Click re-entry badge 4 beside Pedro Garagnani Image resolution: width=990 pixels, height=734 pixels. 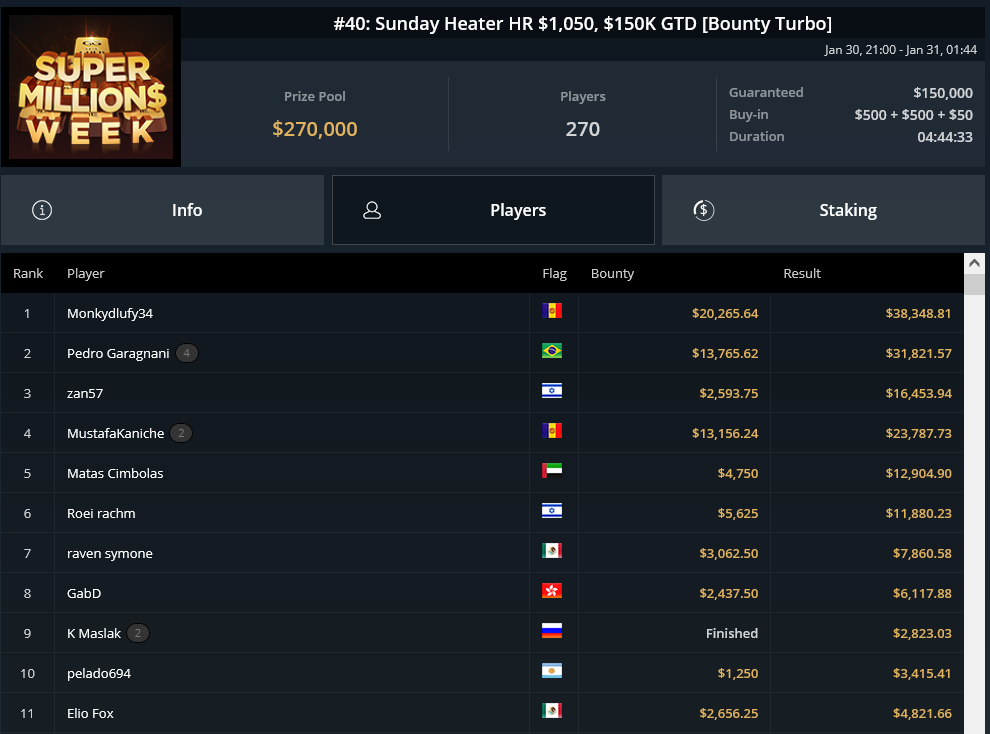pyautogui.click(x=187, y=353)
